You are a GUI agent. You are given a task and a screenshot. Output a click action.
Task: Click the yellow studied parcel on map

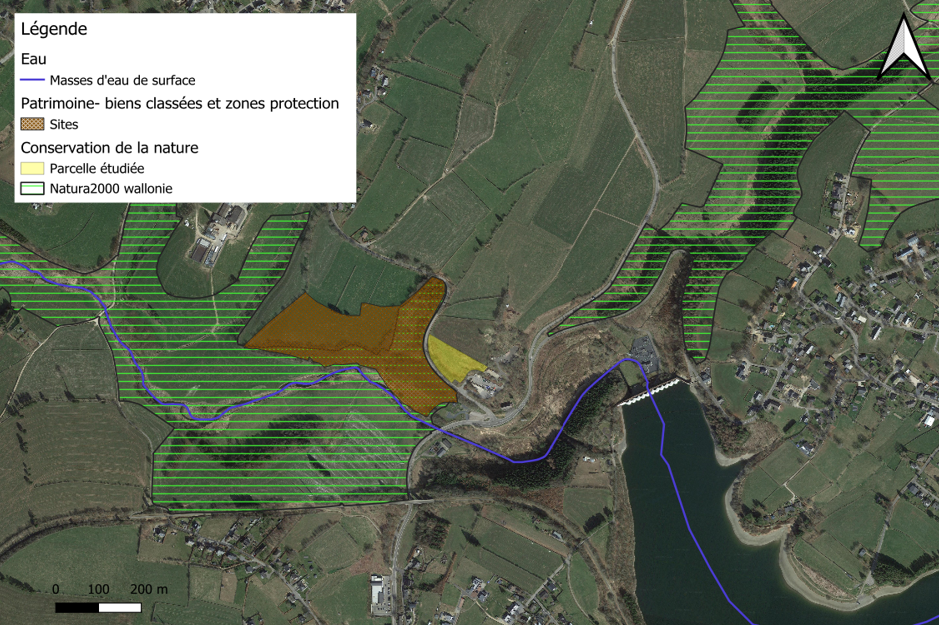[453, 359]
